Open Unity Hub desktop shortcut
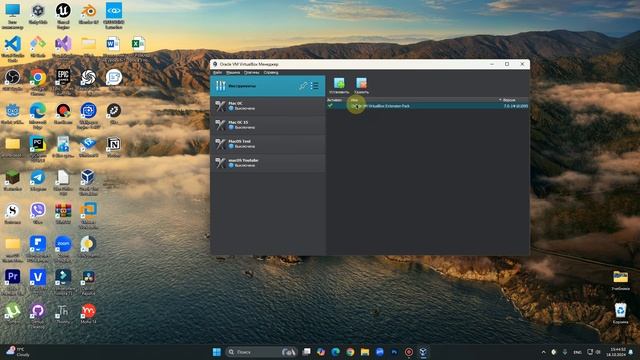Image resolution: width=640 pixels, height=360 pixels. click(x=38, y=14)
